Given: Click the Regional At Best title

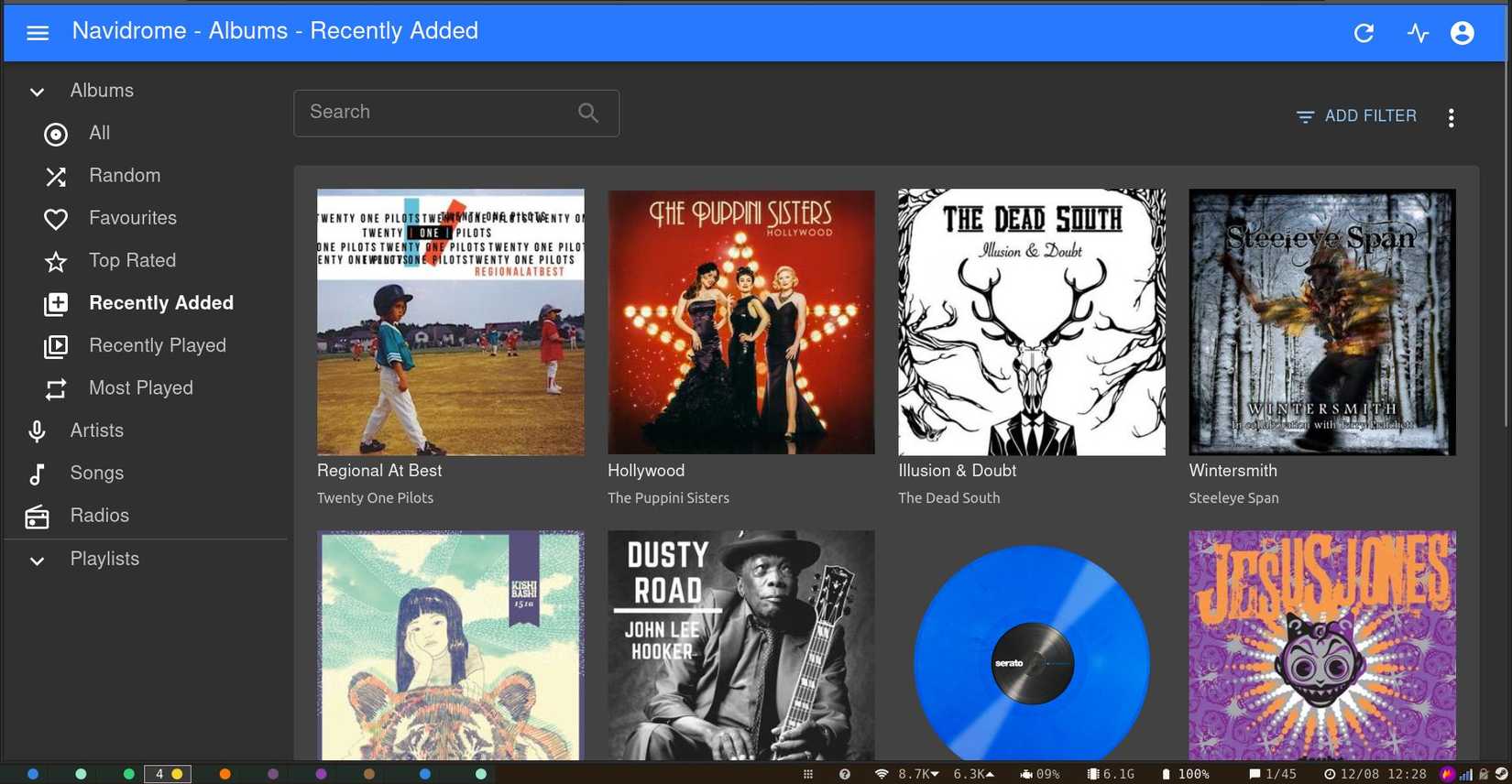Looking at the screenshot, I should click(x=379, y=471).
